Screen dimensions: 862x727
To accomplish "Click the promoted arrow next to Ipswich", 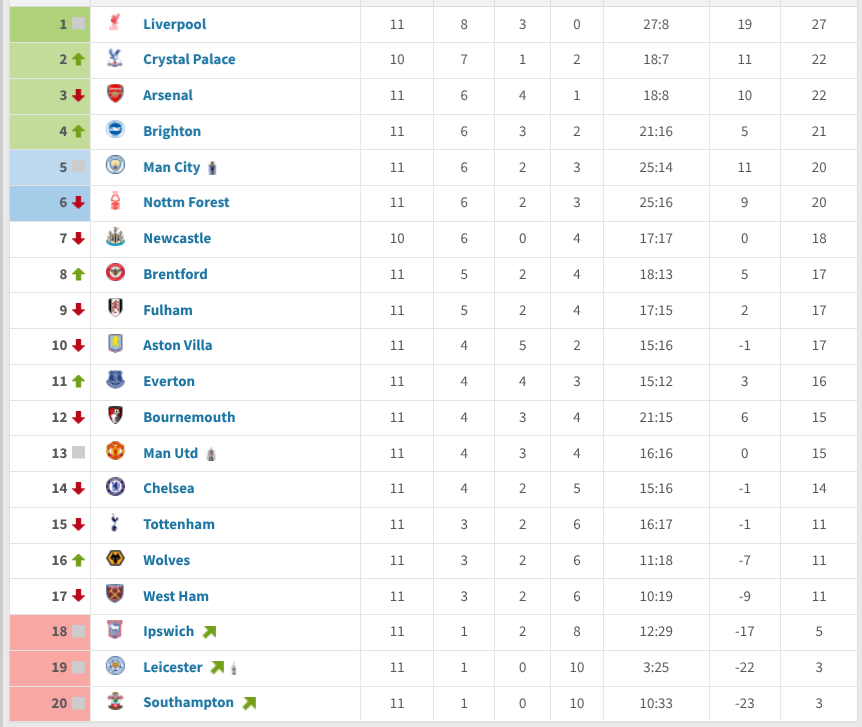I will pyautogui.click(x=209, y=632).
